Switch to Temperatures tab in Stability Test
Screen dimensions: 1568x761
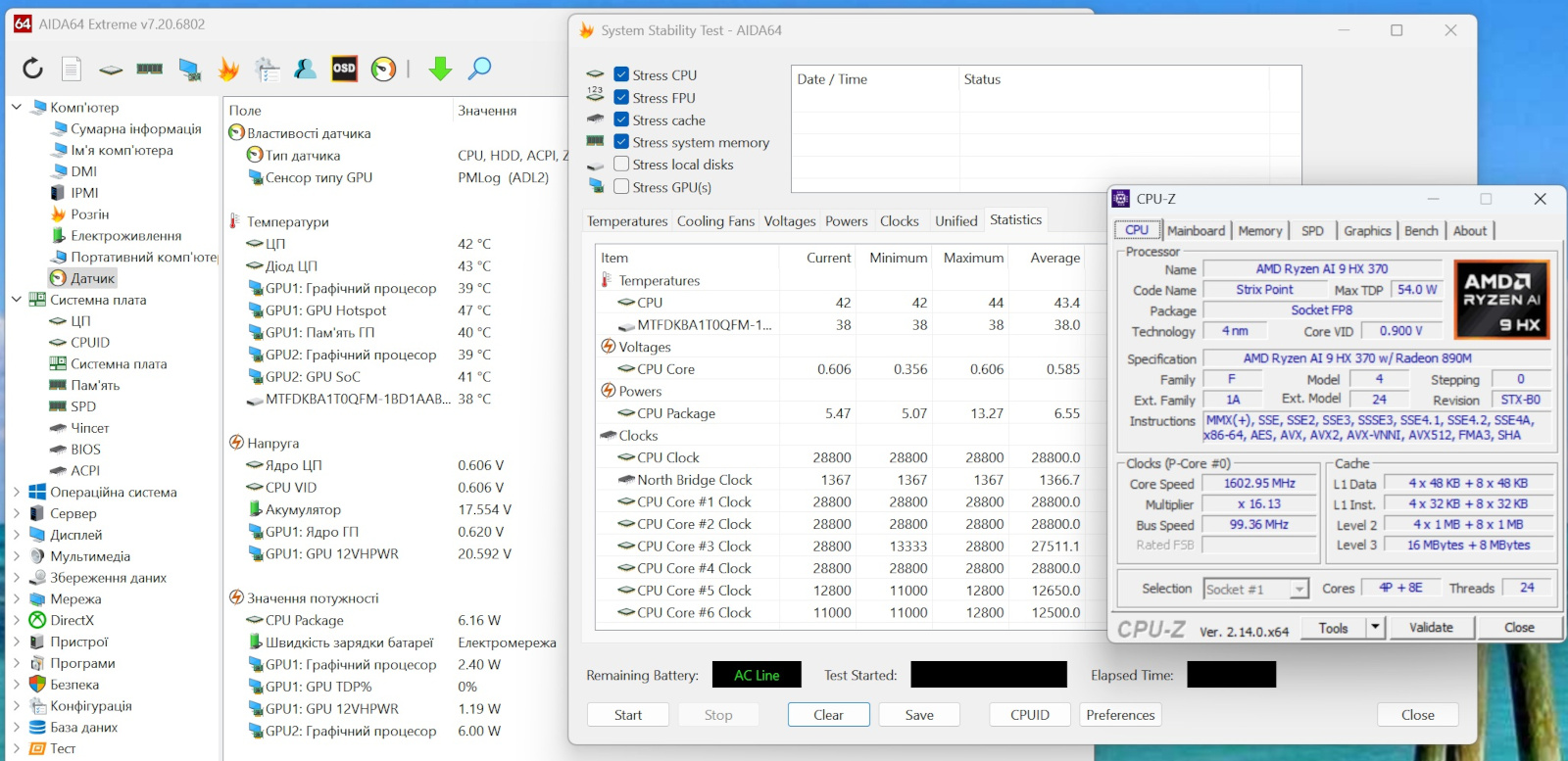627,221
